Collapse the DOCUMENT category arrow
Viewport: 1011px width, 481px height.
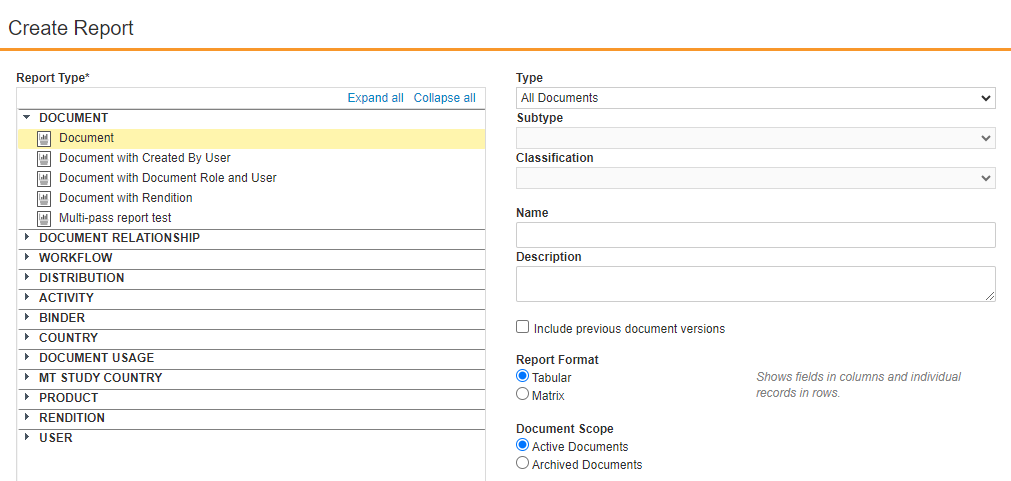click(27, 118)
